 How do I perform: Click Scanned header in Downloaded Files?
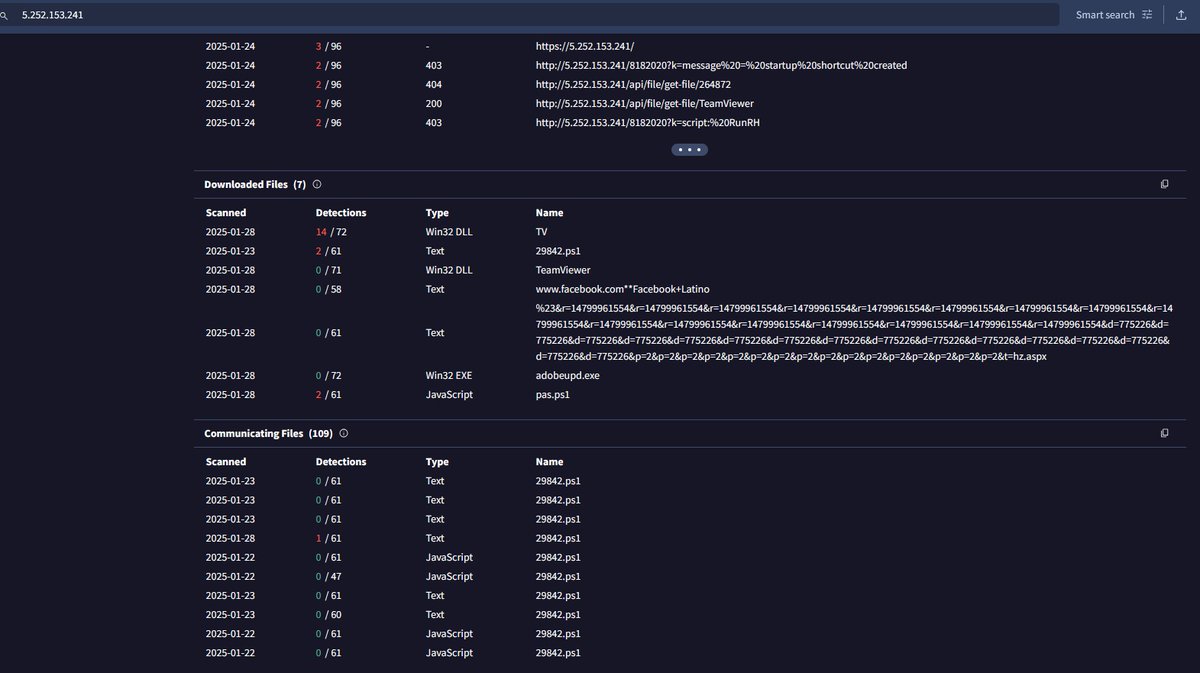click(x=226, y=213)
